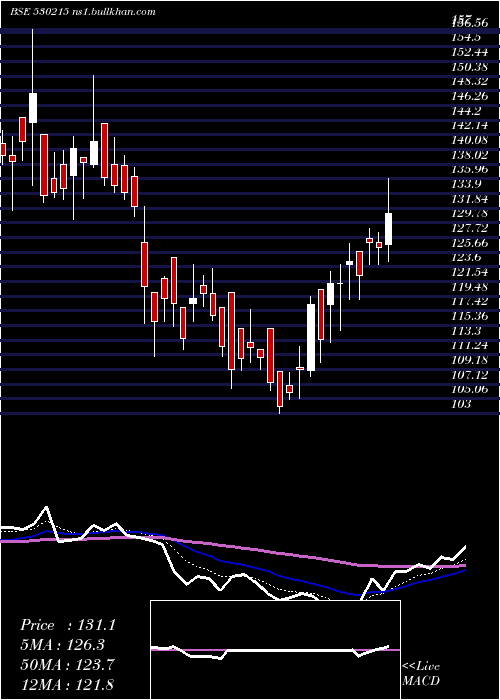This screenshot has width=500, height=700.
Task: Click the 154.5 price axis label
Action: pos(466,37)
